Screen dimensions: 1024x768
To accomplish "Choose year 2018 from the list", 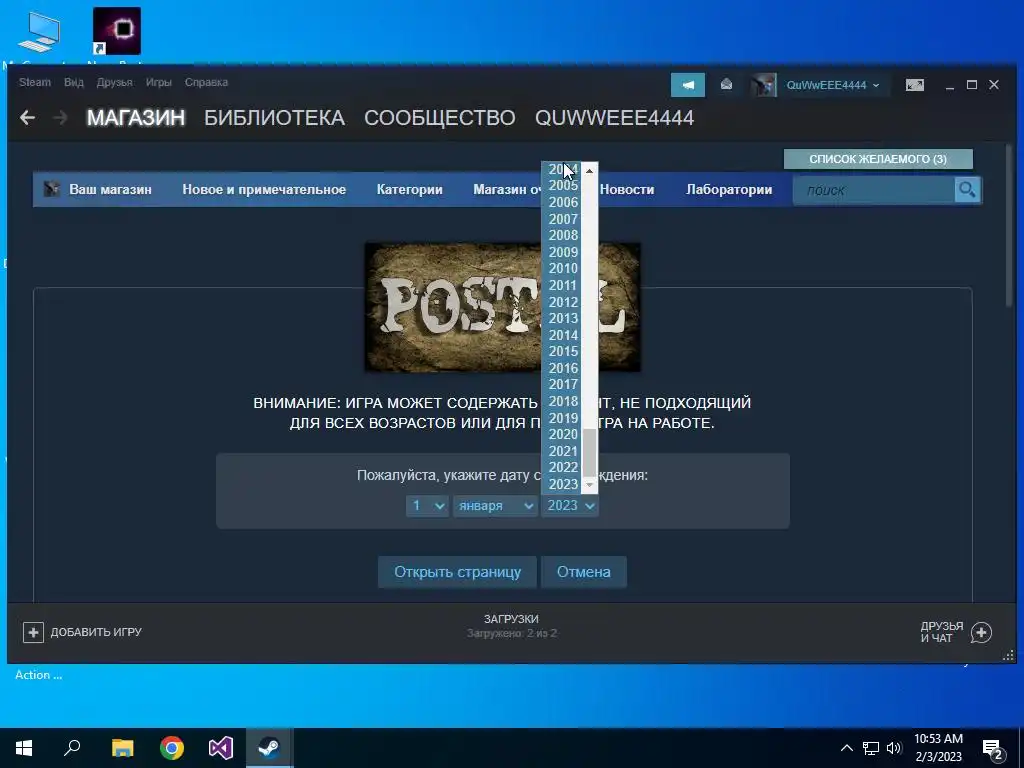I will click(x=562, y=401).
